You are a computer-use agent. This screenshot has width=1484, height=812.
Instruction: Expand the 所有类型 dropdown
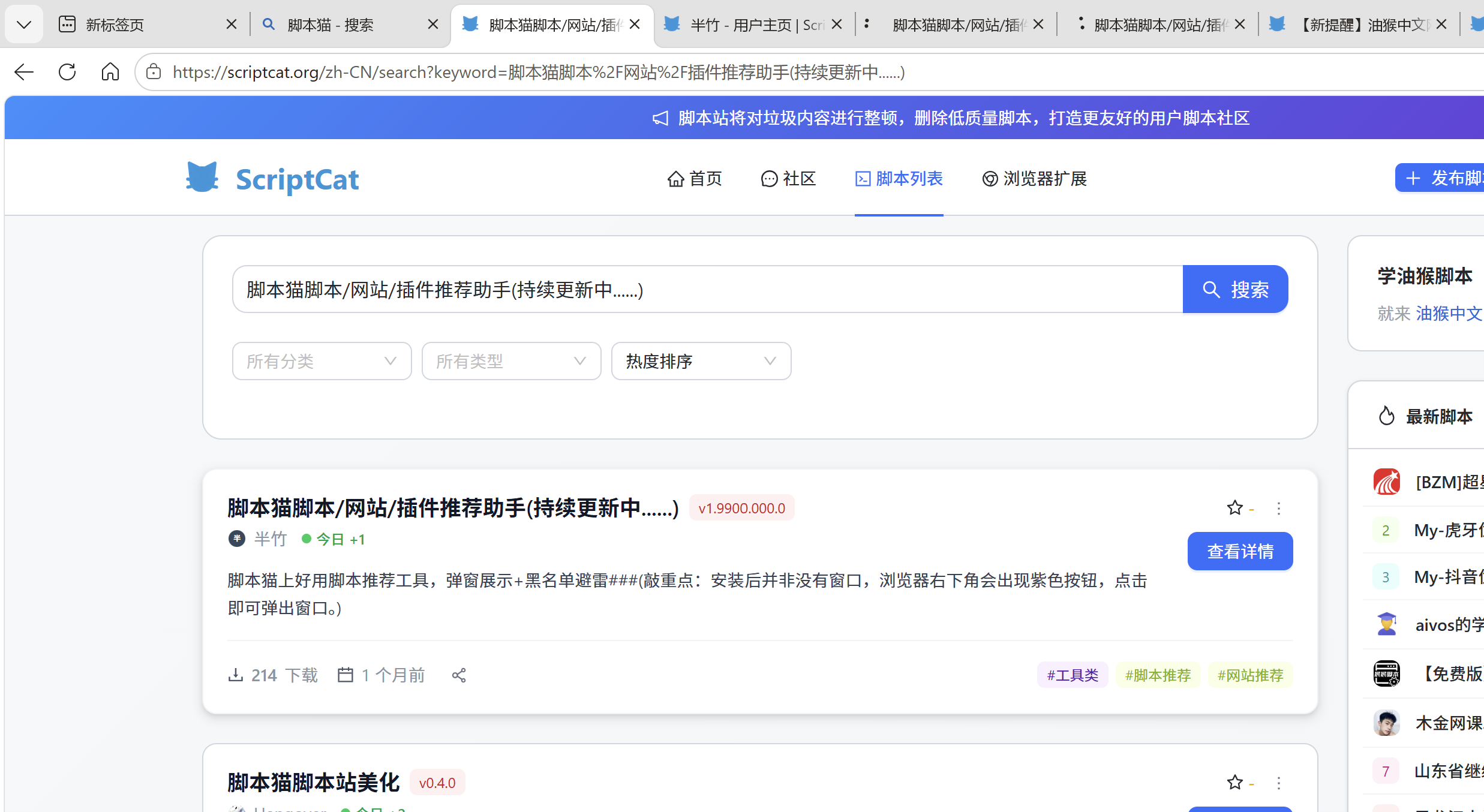[512, 361]
